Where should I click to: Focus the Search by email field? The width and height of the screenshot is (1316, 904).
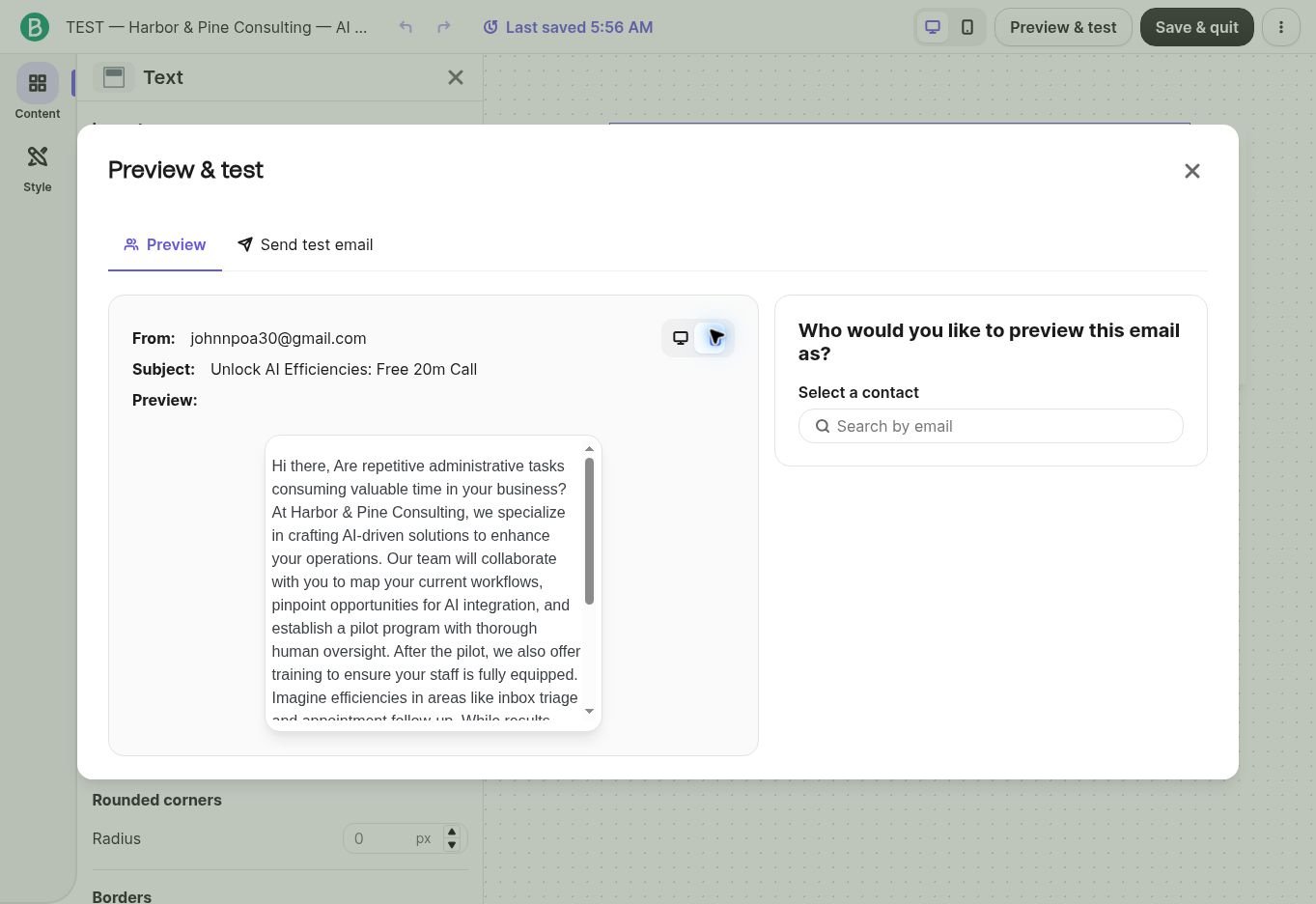pos(991,426)
